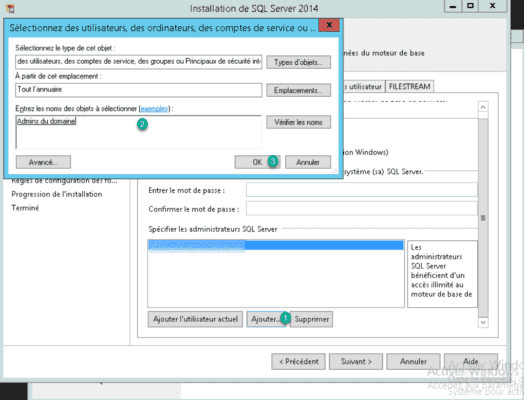Screen dimensions: 524x400
Task: Click the scroll down arrow of the config pane
Action: coord(483,322)
